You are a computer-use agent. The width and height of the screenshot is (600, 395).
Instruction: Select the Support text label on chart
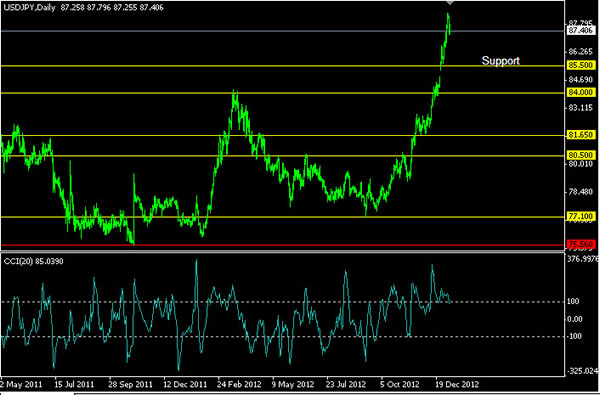point(501,60)
